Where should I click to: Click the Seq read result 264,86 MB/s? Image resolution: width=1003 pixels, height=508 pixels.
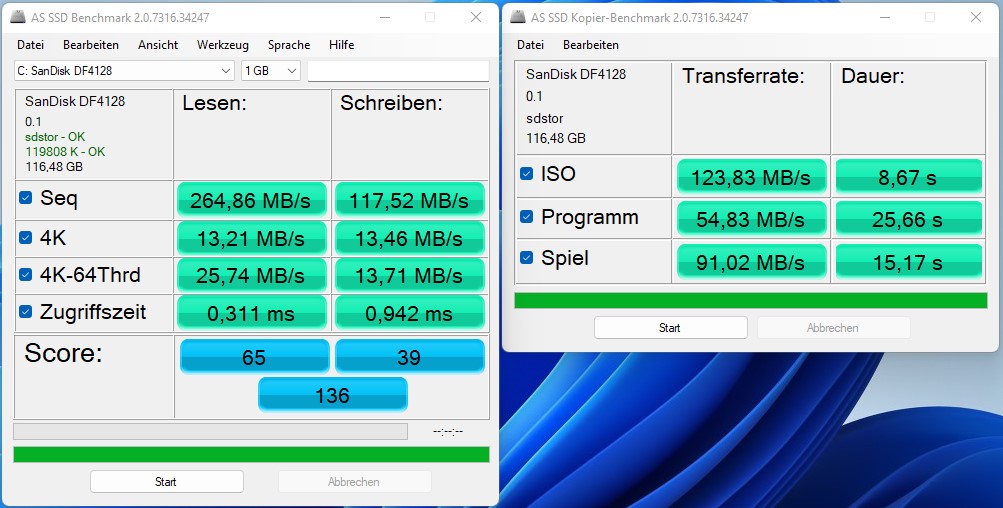[x=251, y=200]
